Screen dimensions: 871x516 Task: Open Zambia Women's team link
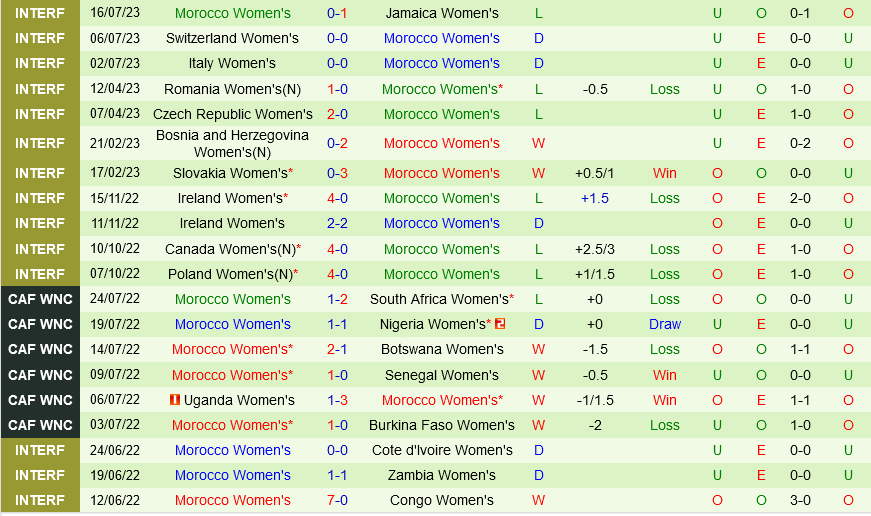pos(442,475)
